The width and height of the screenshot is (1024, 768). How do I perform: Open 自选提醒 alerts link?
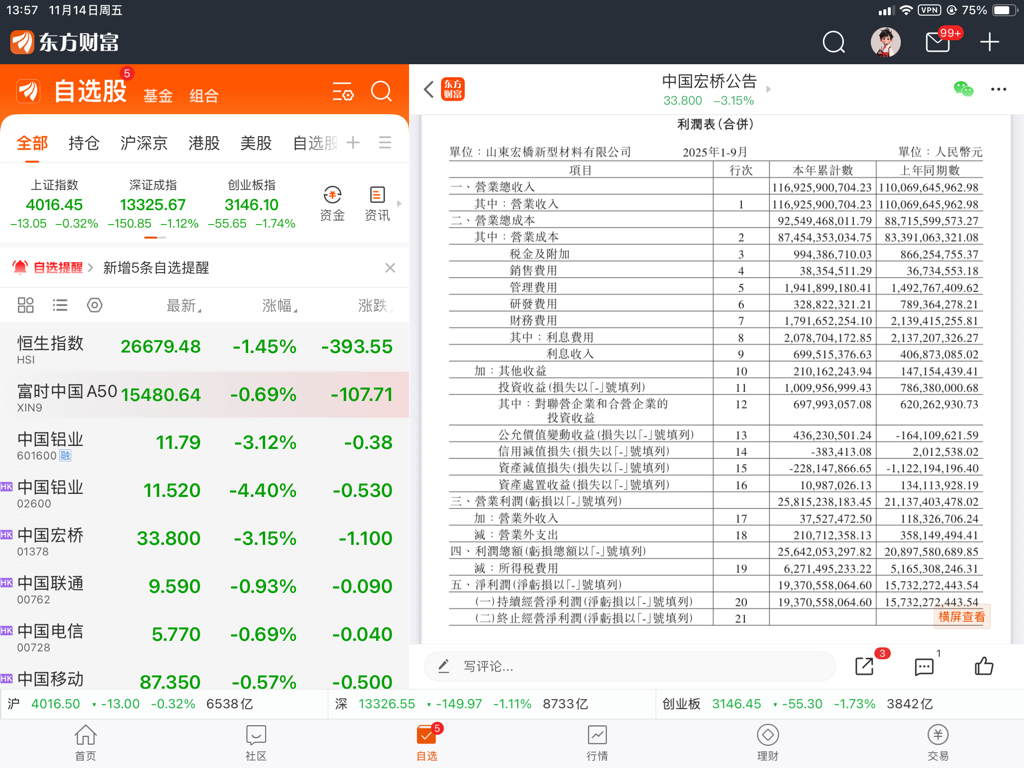coord(53,268)
